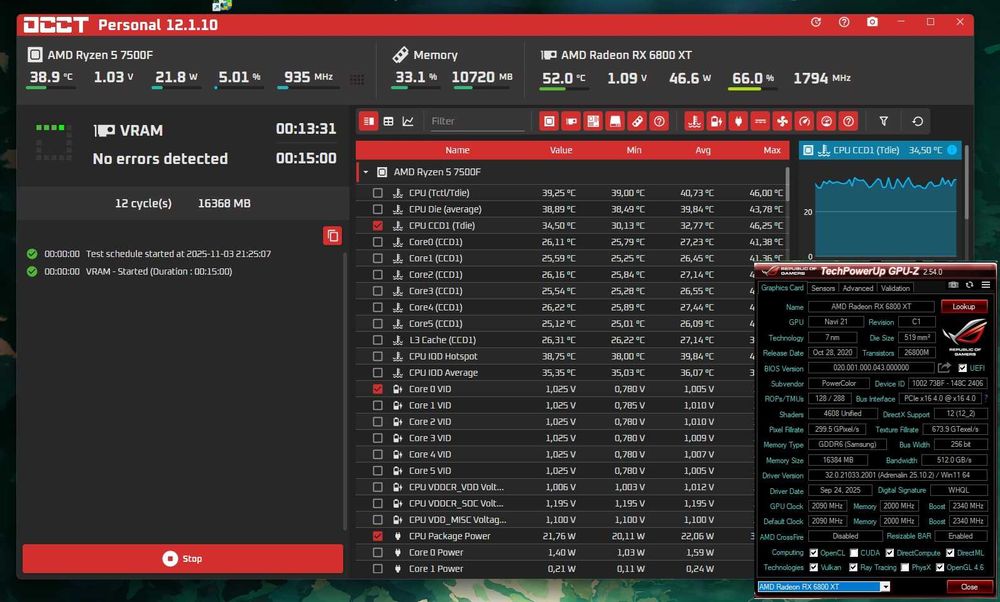Click the 'CPU VDDCR_SOC Volt...' sensor row name
1000x602 pixels.
456,504
